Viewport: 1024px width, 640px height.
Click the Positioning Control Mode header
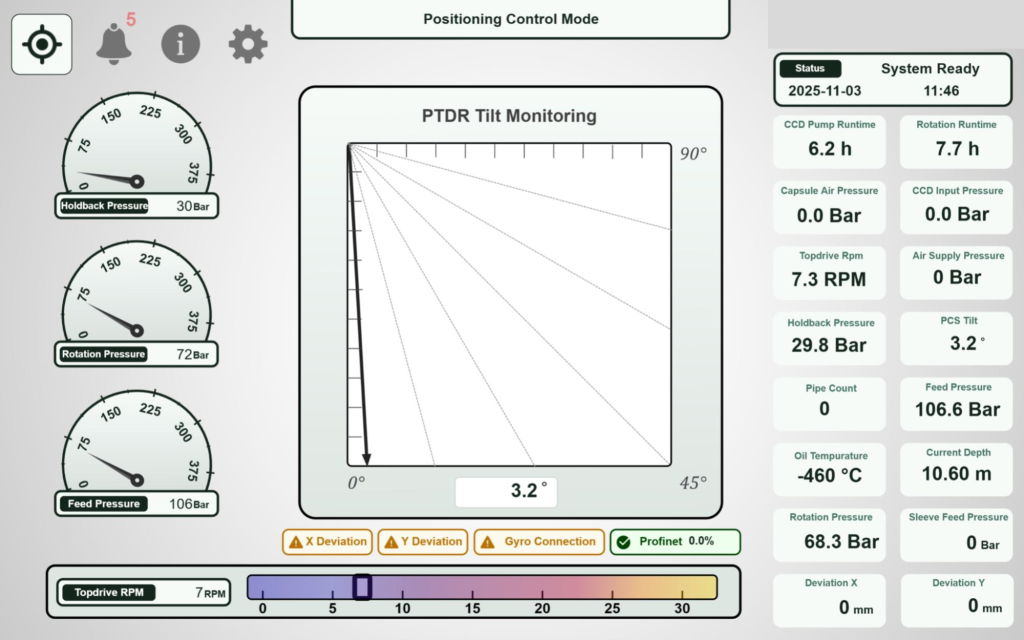[x=511, y=19]
